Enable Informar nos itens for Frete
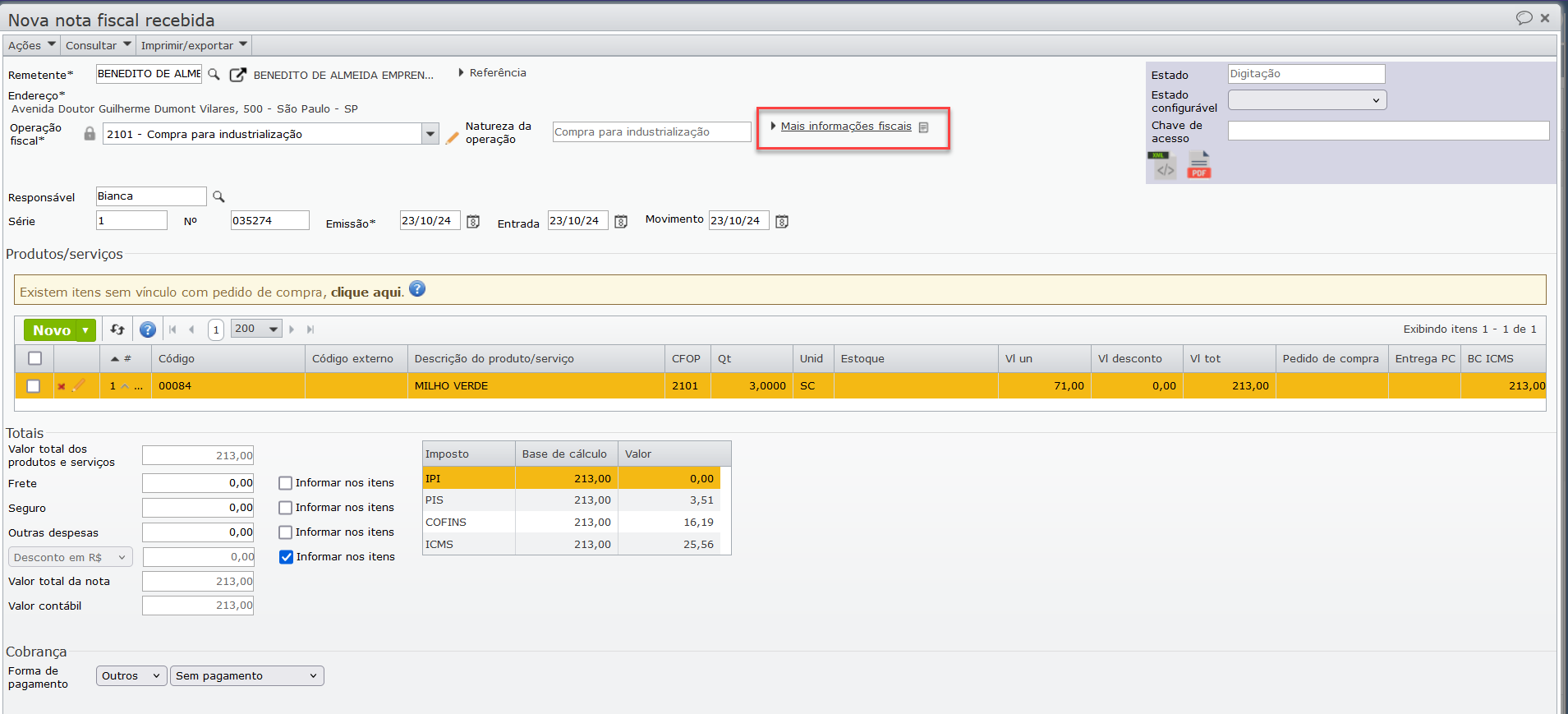This screenshot has height=714, width=1568. pos(286,483)
